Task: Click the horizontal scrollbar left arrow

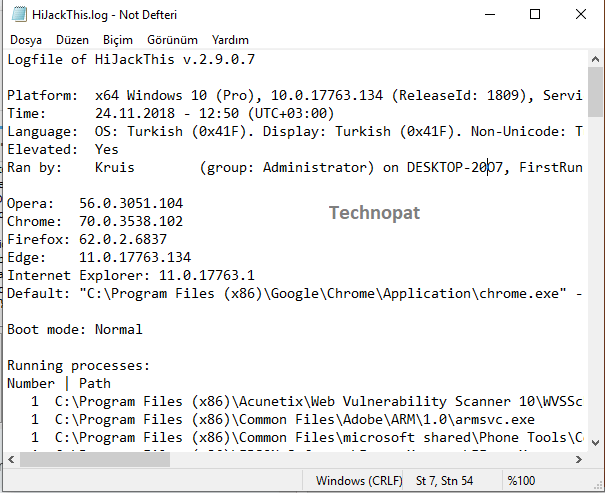Action: [9, 460]
